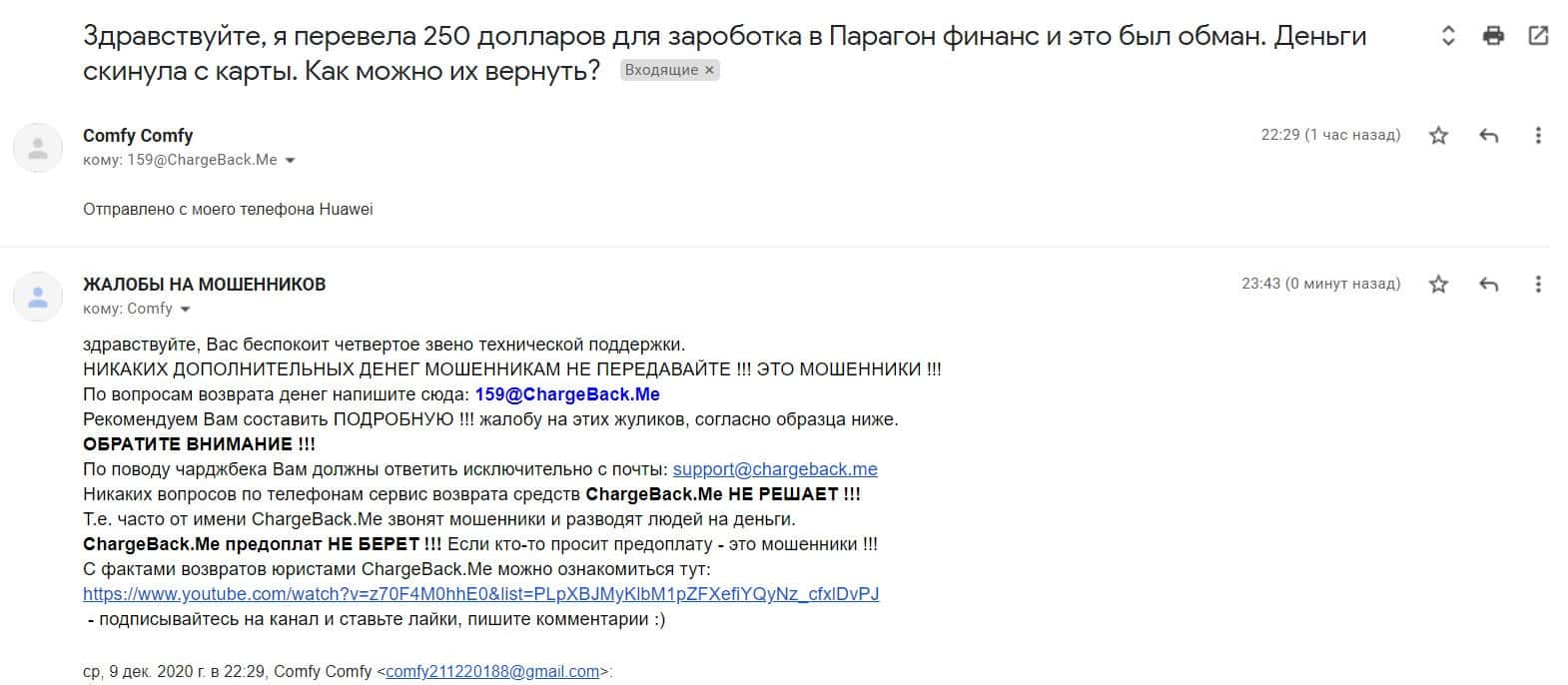Open the comfy211220188@gmail.com address link

coord(492,672)
